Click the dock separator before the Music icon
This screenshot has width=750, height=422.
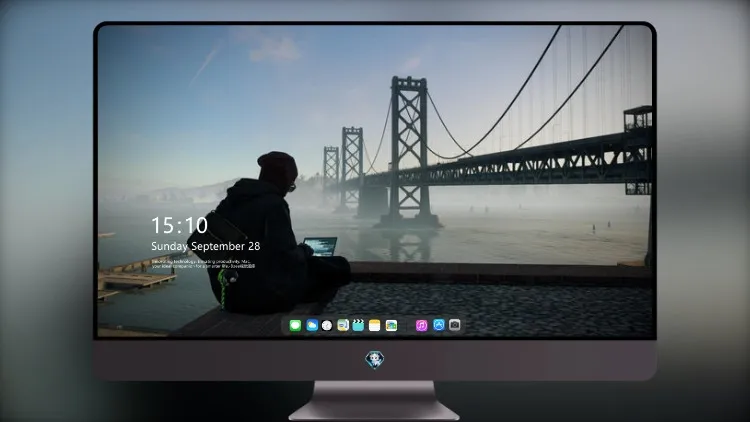pos(407,325)
